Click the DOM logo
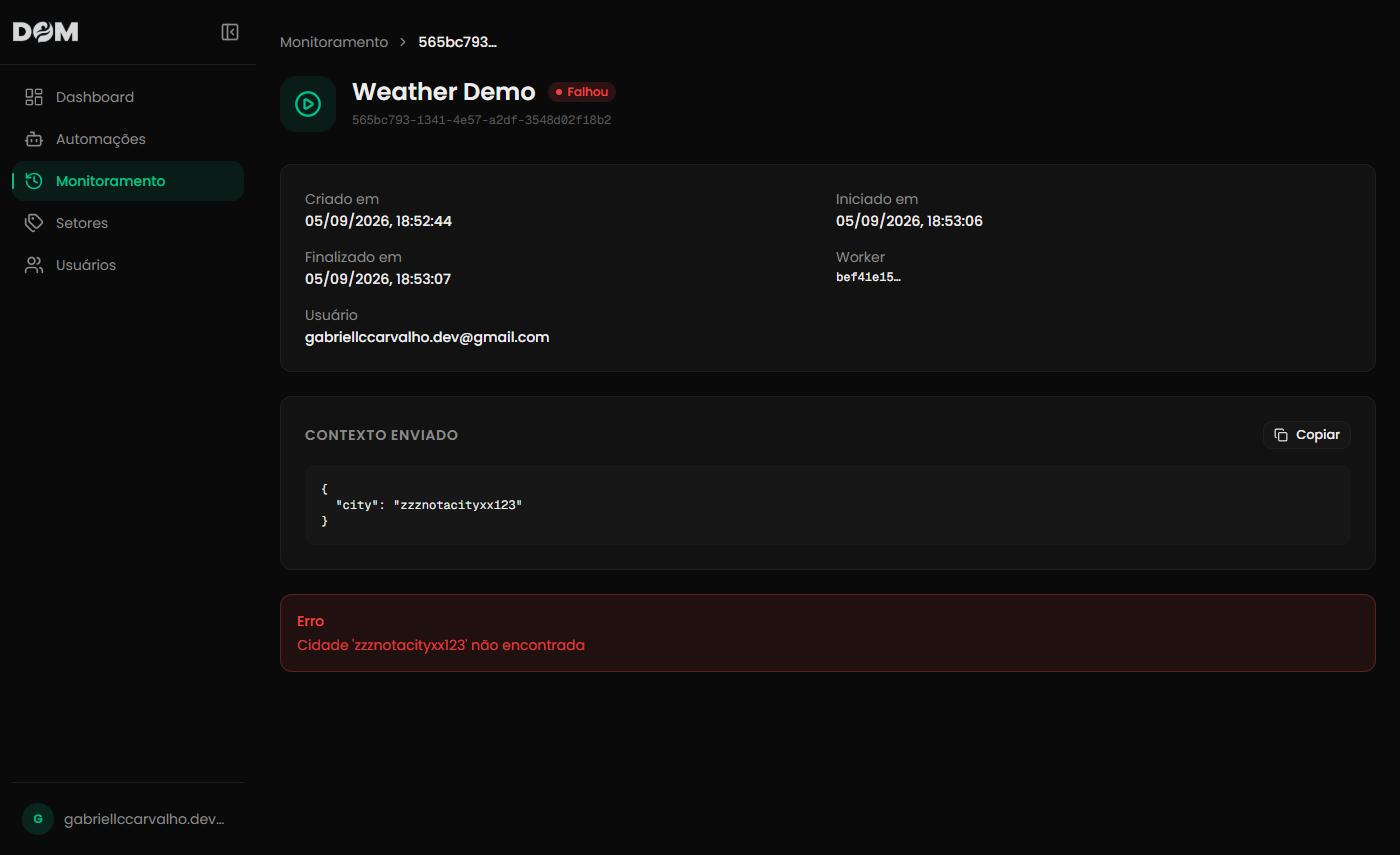Viewport: 1400px width, 855px height. pyautogui.click(x=45, y=32)
